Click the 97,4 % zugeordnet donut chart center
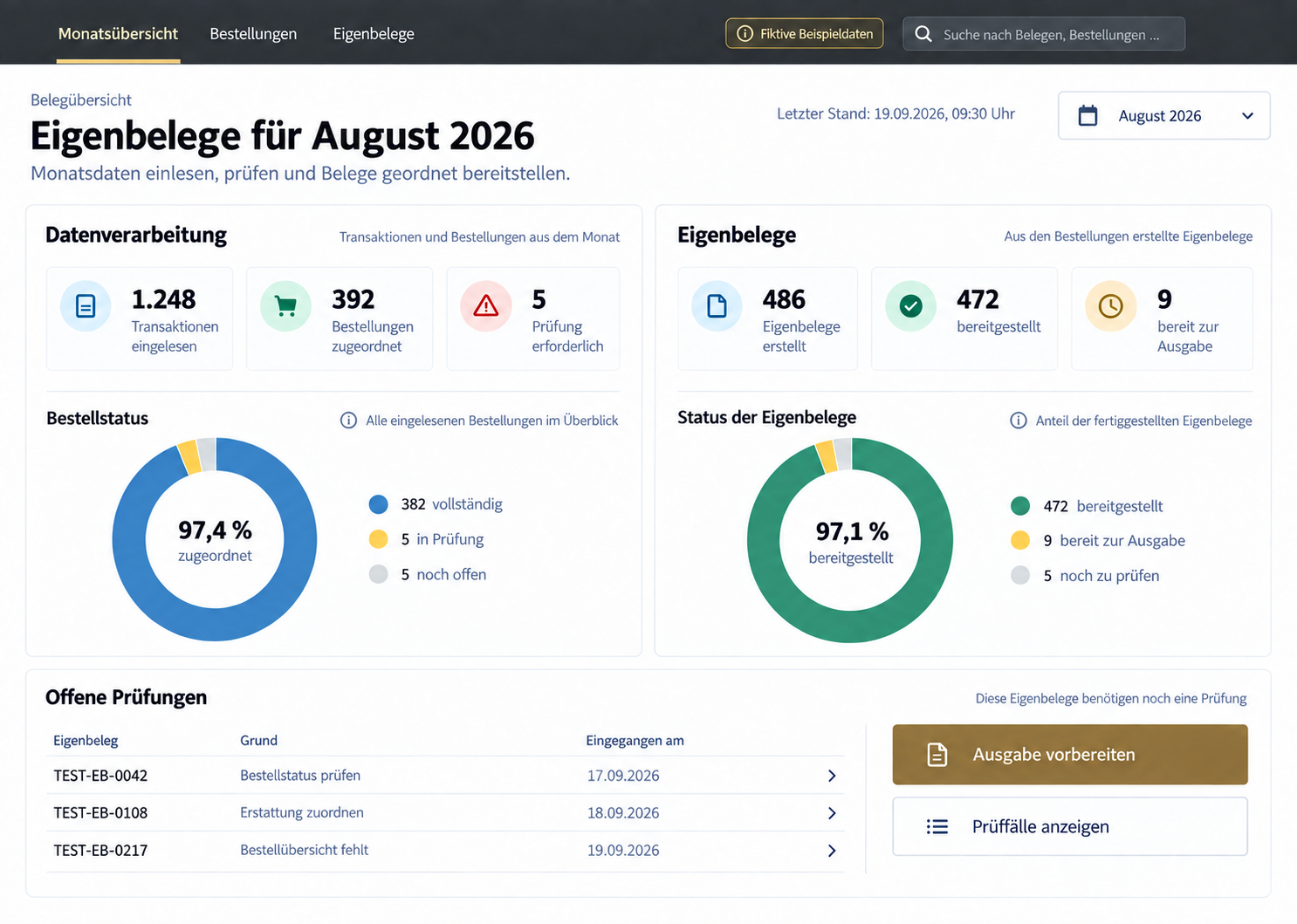1297x924 pixels. [215, 540]
